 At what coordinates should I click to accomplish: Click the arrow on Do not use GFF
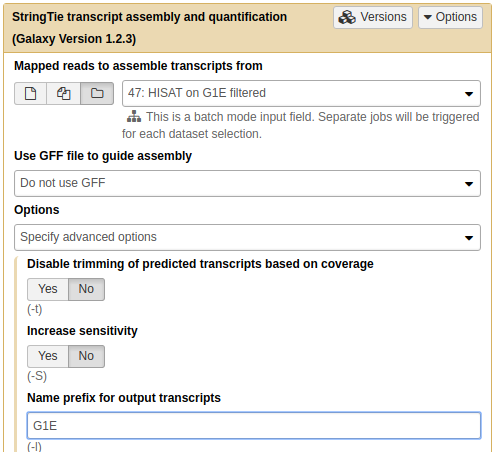[469, 184]
